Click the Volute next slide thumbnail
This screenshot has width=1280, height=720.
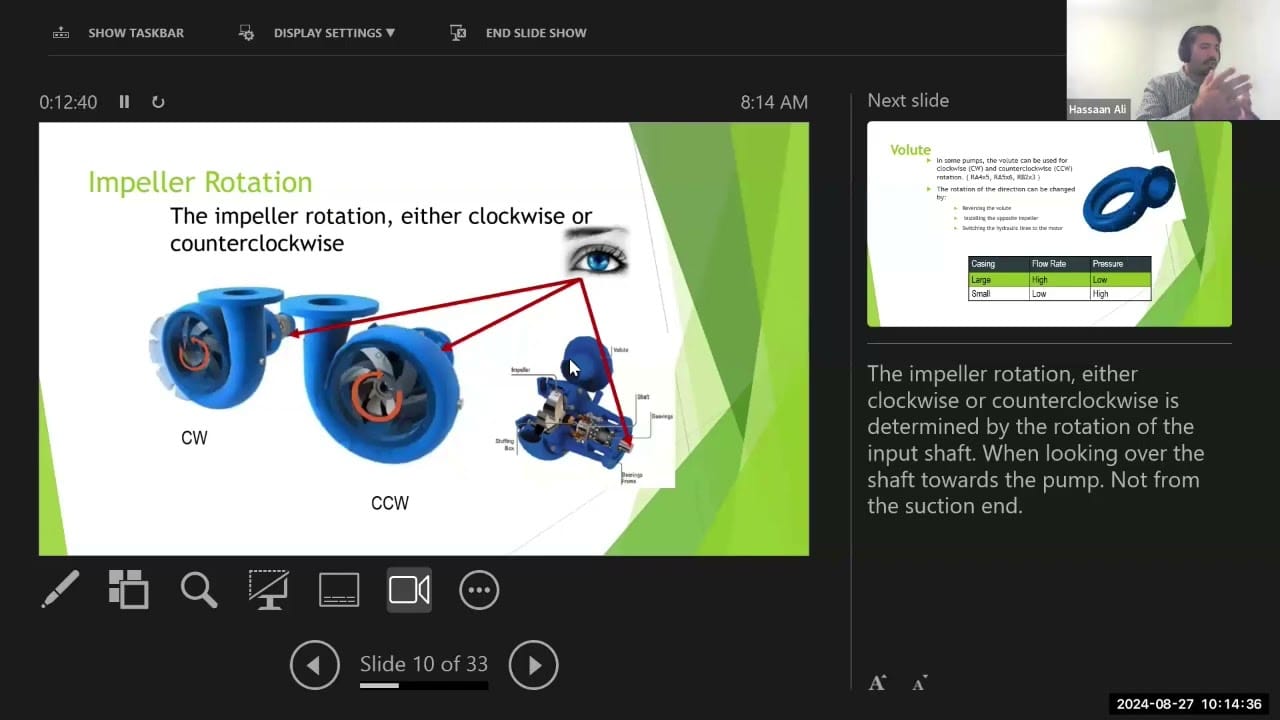pos(1049,224)
